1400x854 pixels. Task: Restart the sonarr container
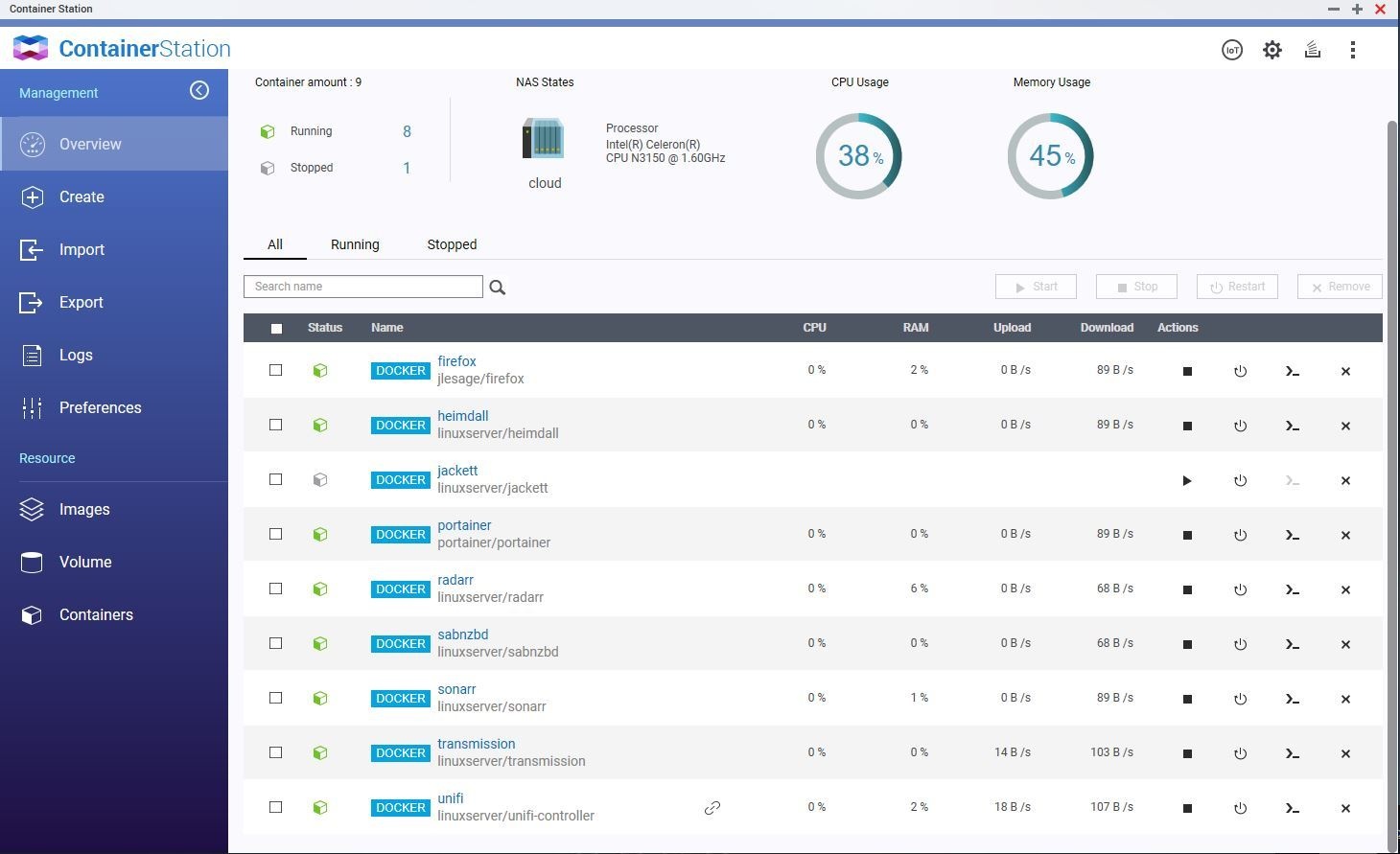pos(1240,699)
